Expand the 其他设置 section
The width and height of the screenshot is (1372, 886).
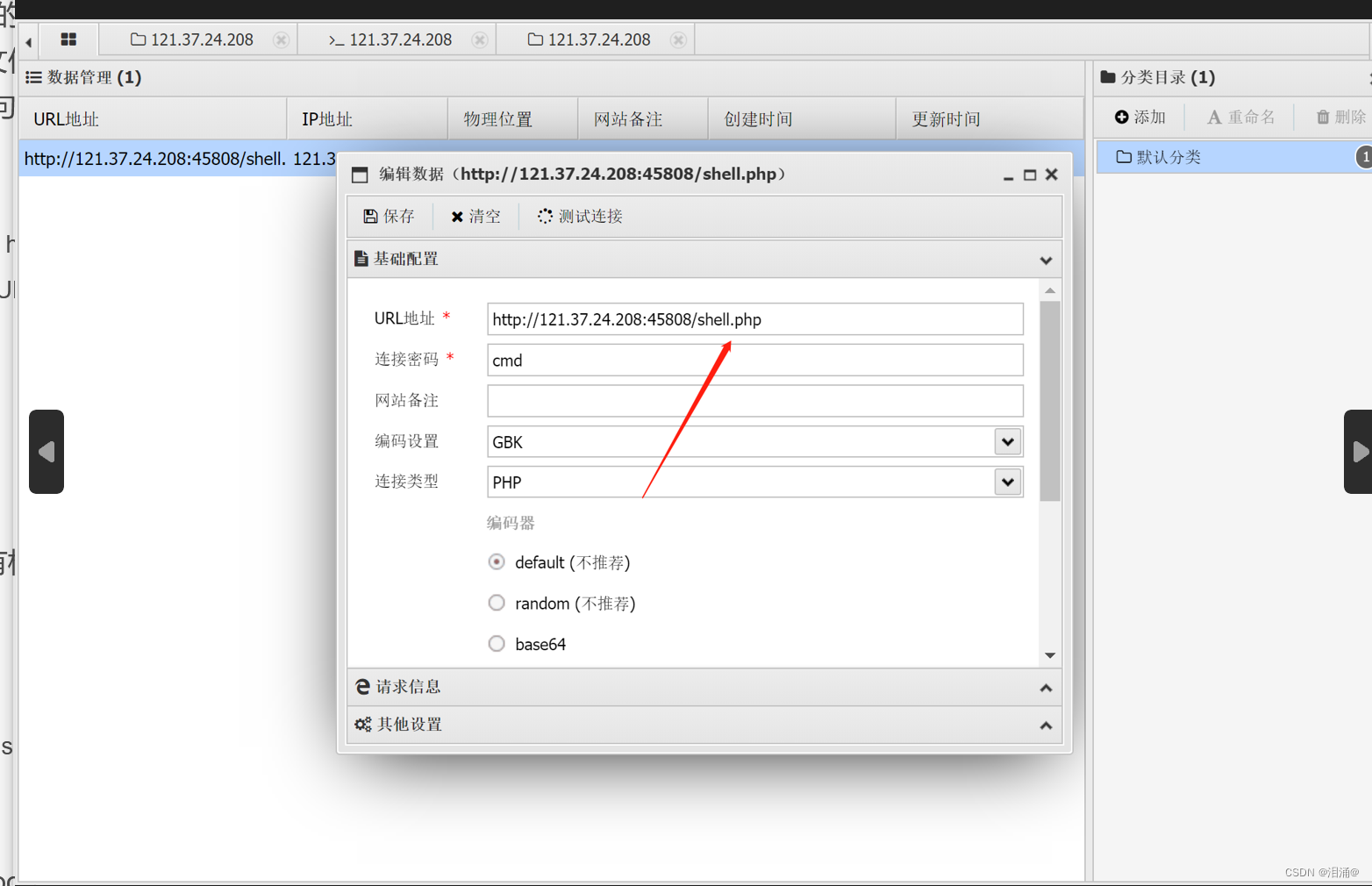(1046, 725)
